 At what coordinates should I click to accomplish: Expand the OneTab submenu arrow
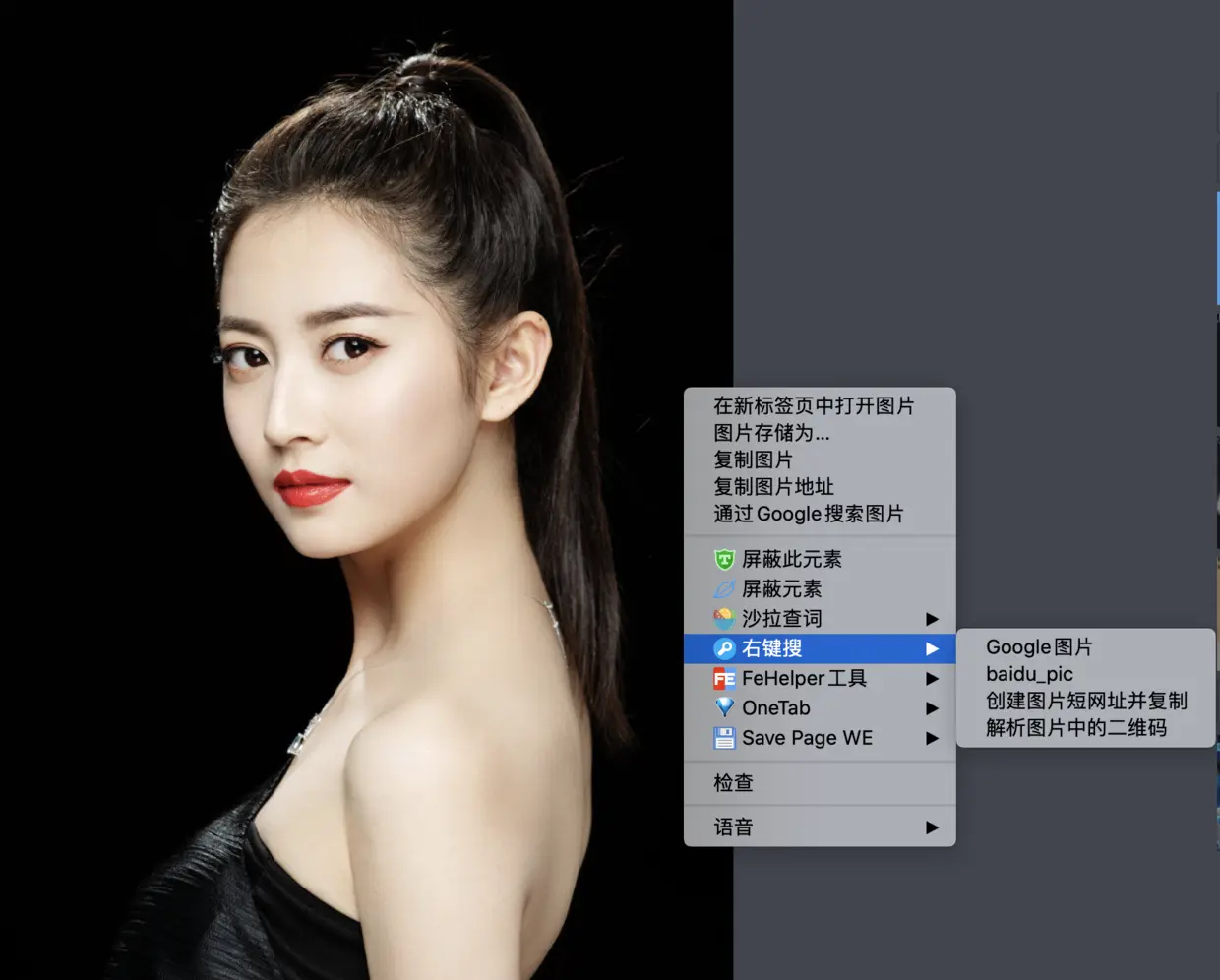coord(932,708)
